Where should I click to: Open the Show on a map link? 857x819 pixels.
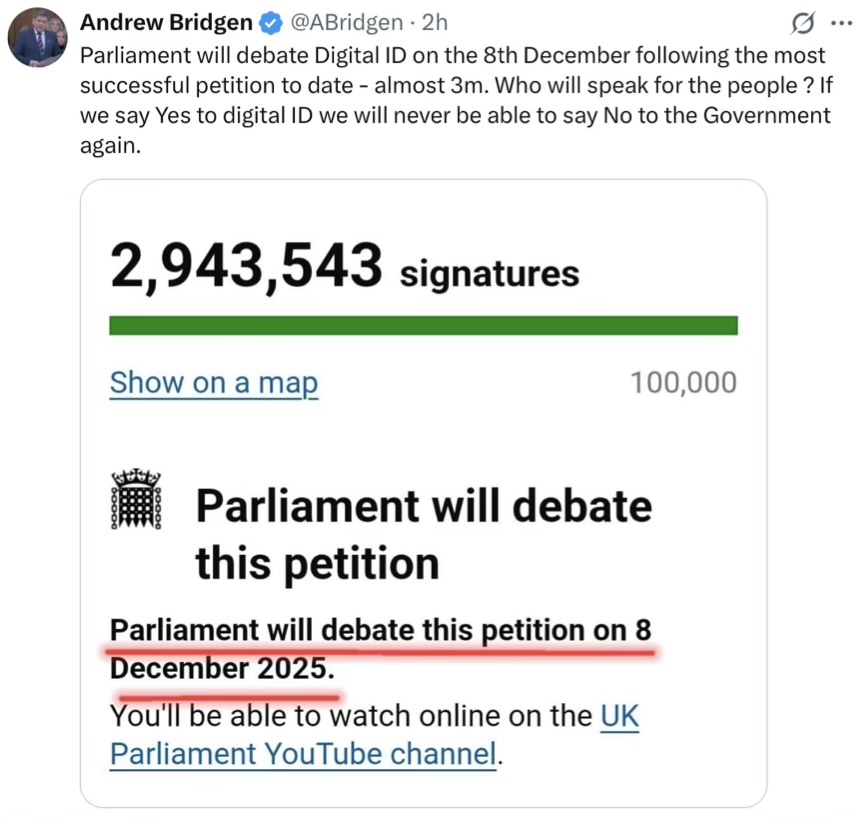tap(213, 383)
